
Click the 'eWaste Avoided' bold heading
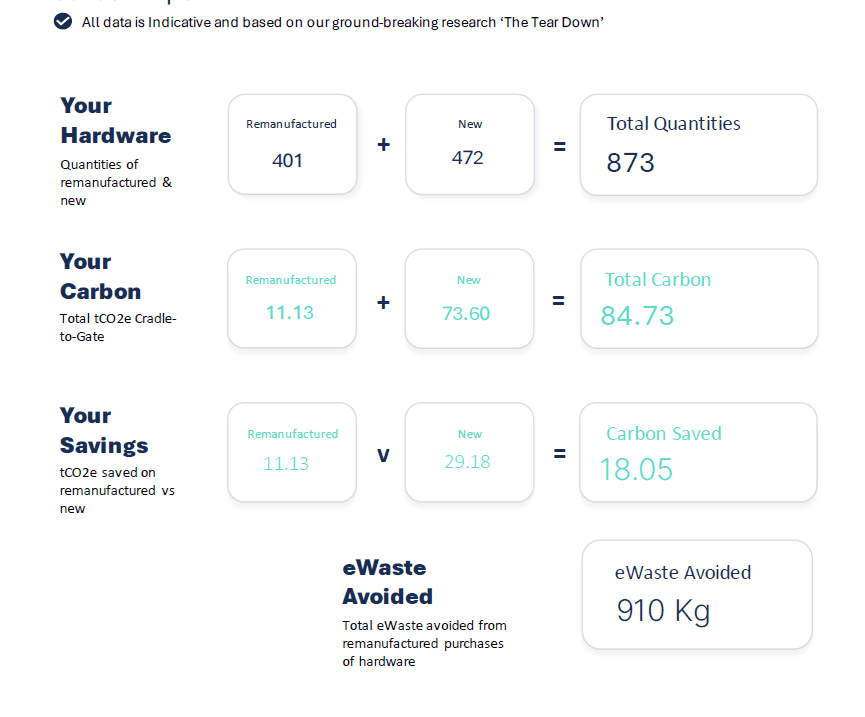coord(387,582)
